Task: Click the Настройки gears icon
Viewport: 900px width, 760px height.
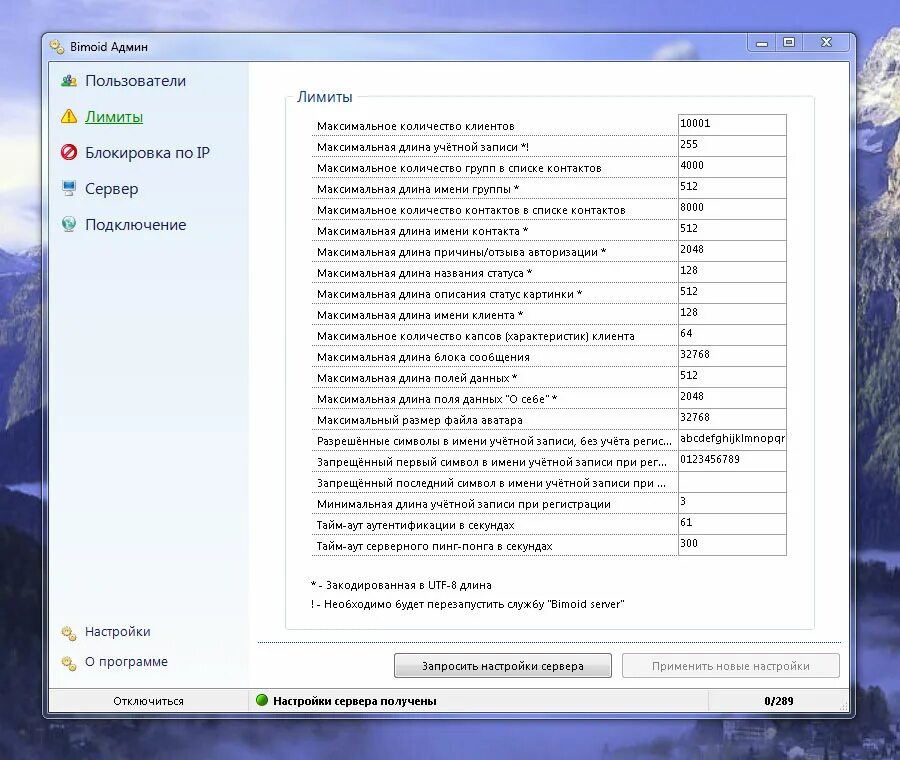Action: click(x=69, y=633)
